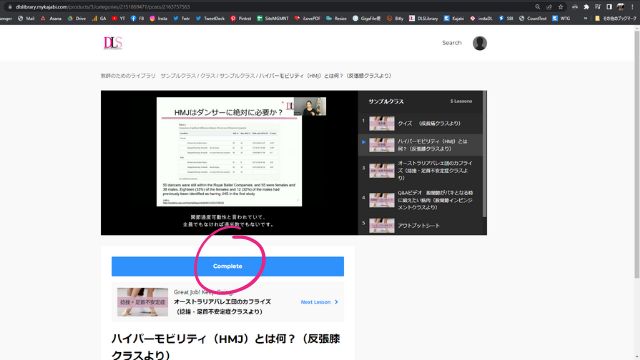Bookmark this page with the star icon
This screenshot has width=640, height=360.
pyautogui.click(x=561, y=7)
